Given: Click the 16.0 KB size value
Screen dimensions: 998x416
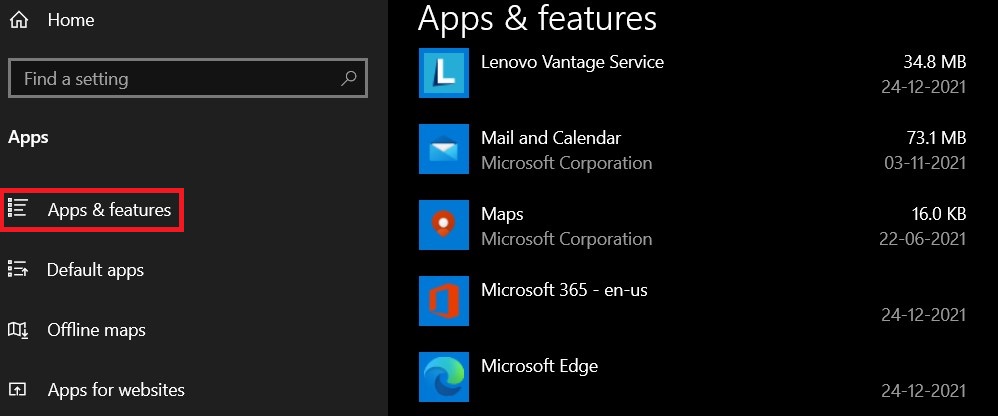Looking at the screenshot, I should coord(938,214).
